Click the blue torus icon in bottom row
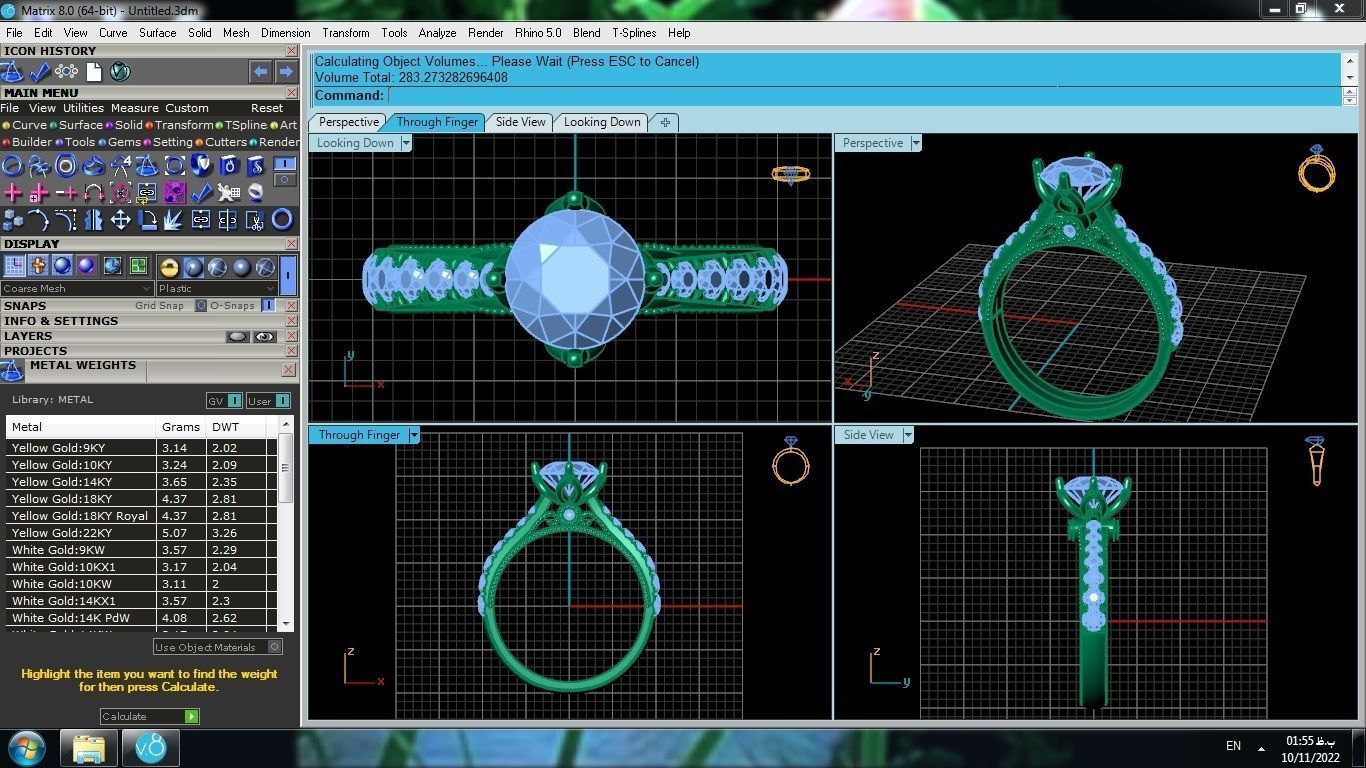This screenshot has width=1366, height=768. click(x=282, y=219)
